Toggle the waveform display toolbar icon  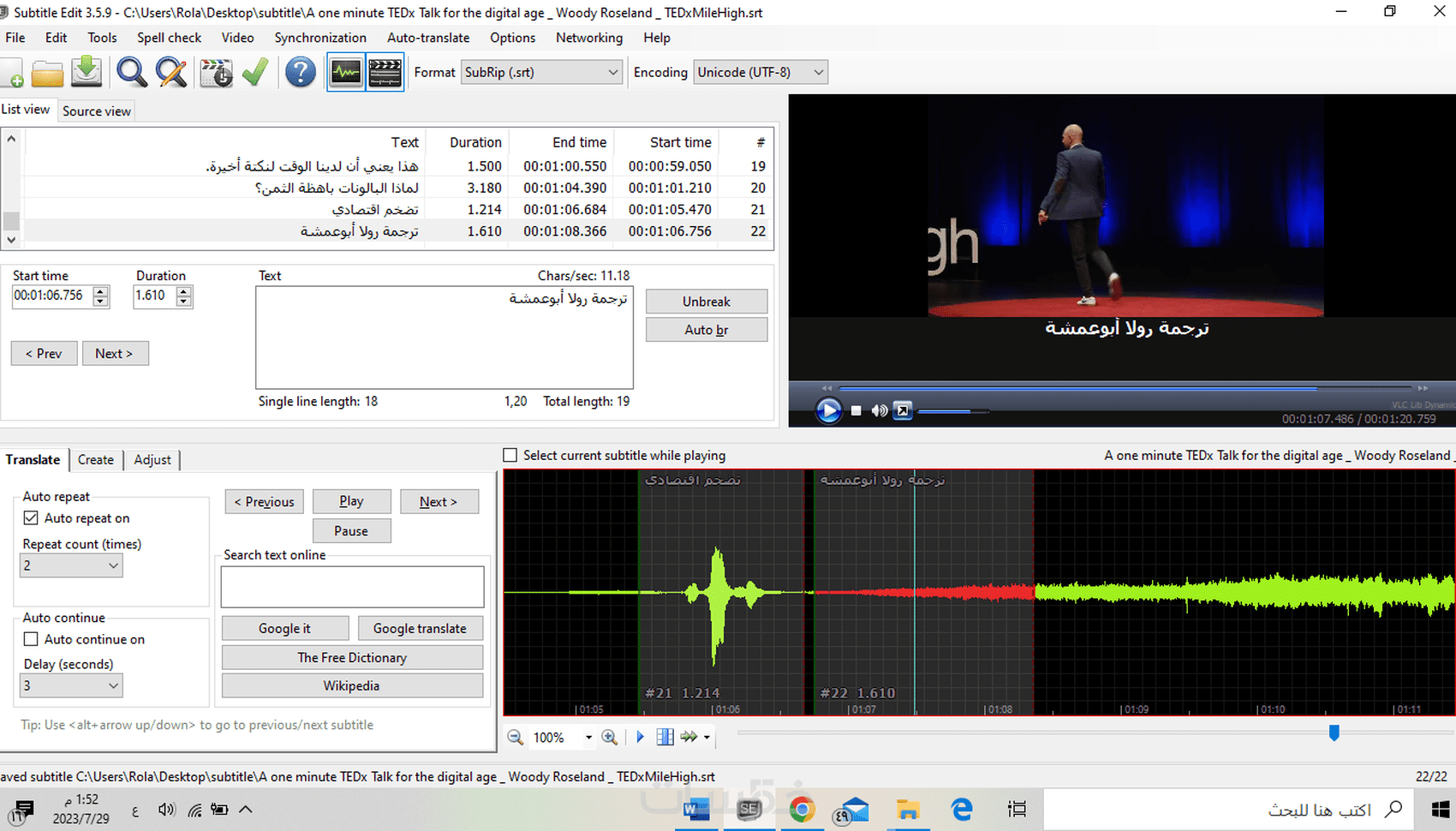[x=346, y=73]
